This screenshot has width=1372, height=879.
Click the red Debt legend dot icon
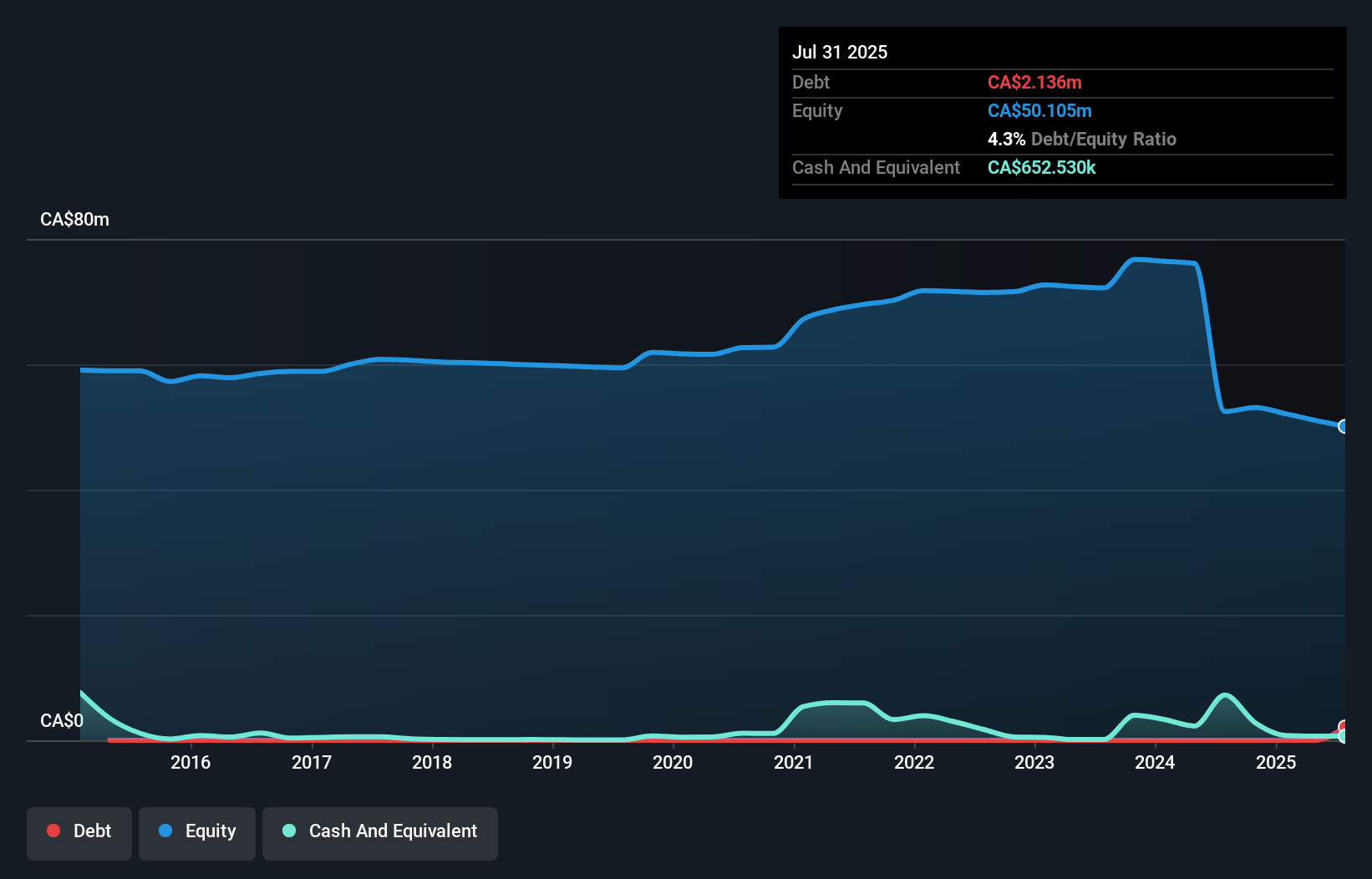click(53, 831)
